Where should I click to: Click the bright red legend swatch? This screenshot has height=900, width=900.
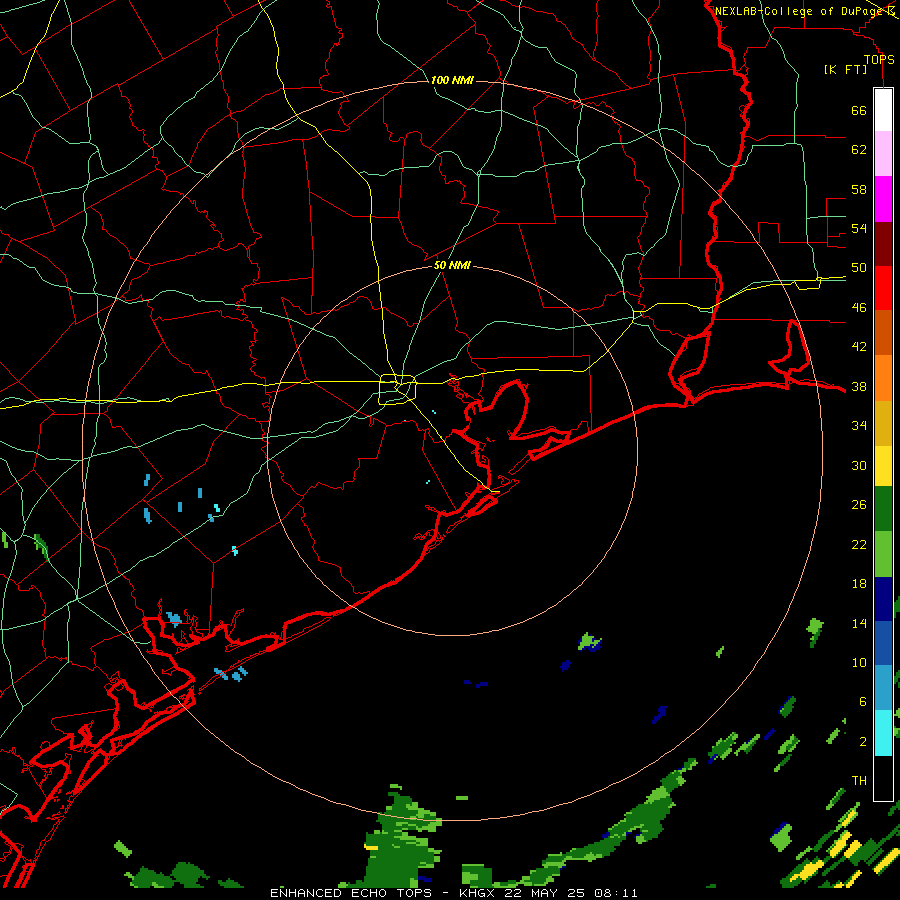883,288
